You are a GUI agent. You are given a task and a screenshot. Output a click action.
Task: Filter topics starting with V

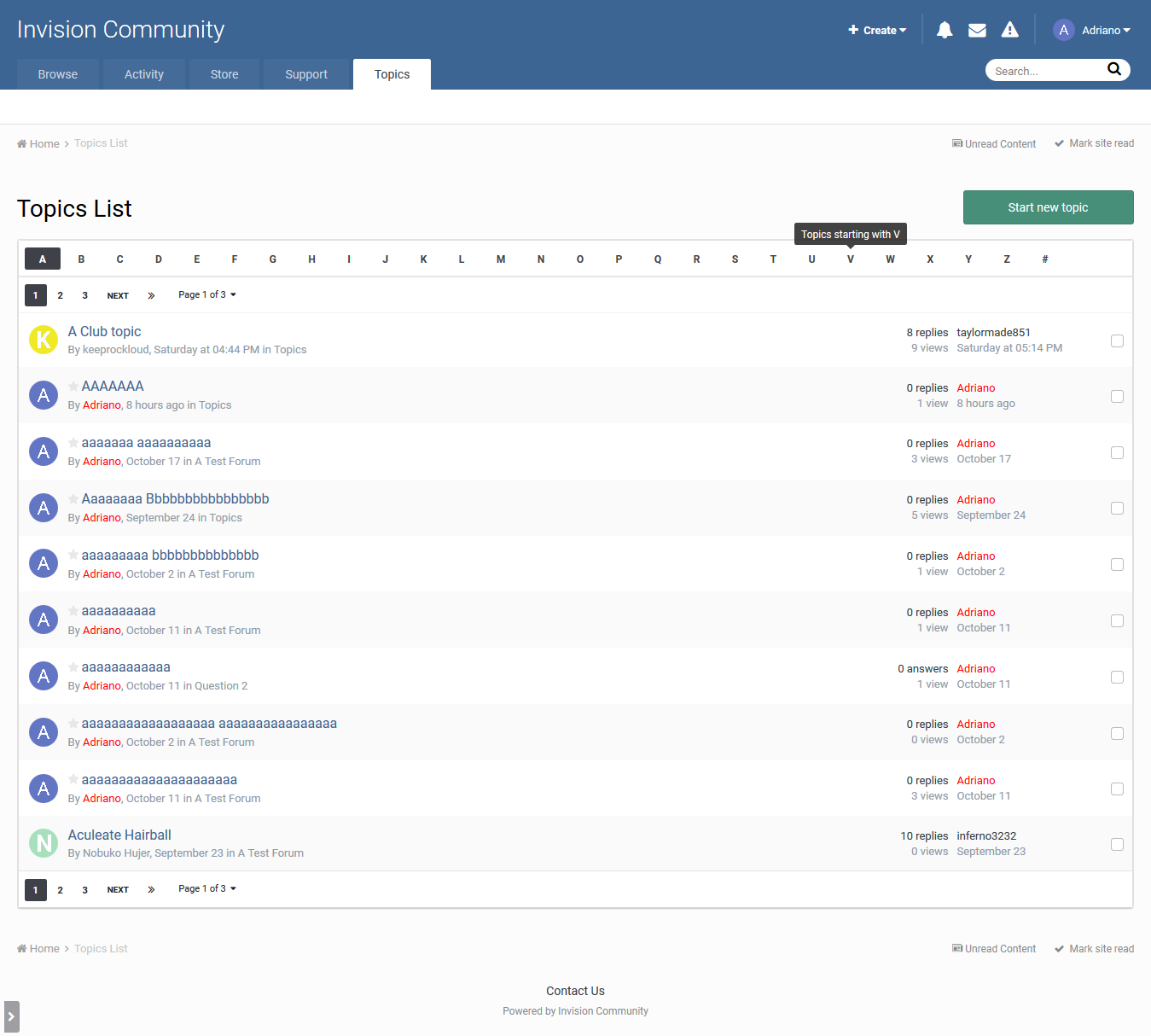tap(851, 259)
